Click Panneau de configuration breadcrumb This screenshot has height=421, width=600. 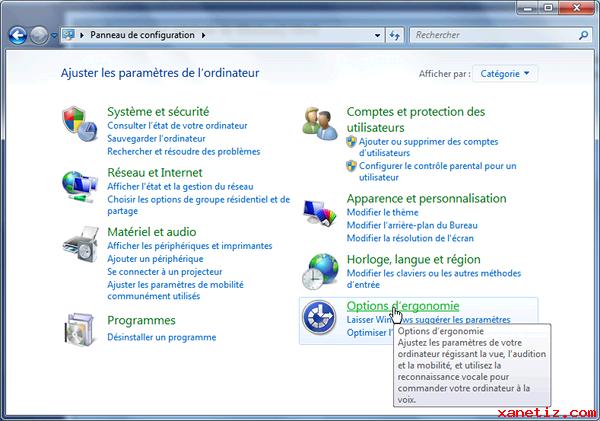click(142, 35)
